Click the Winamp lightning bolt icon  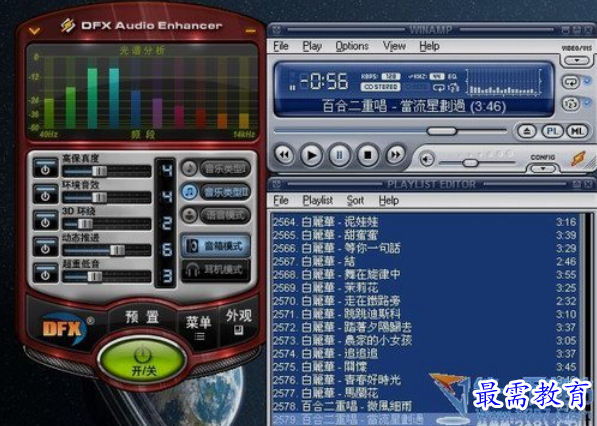click(x=578, y=158)
